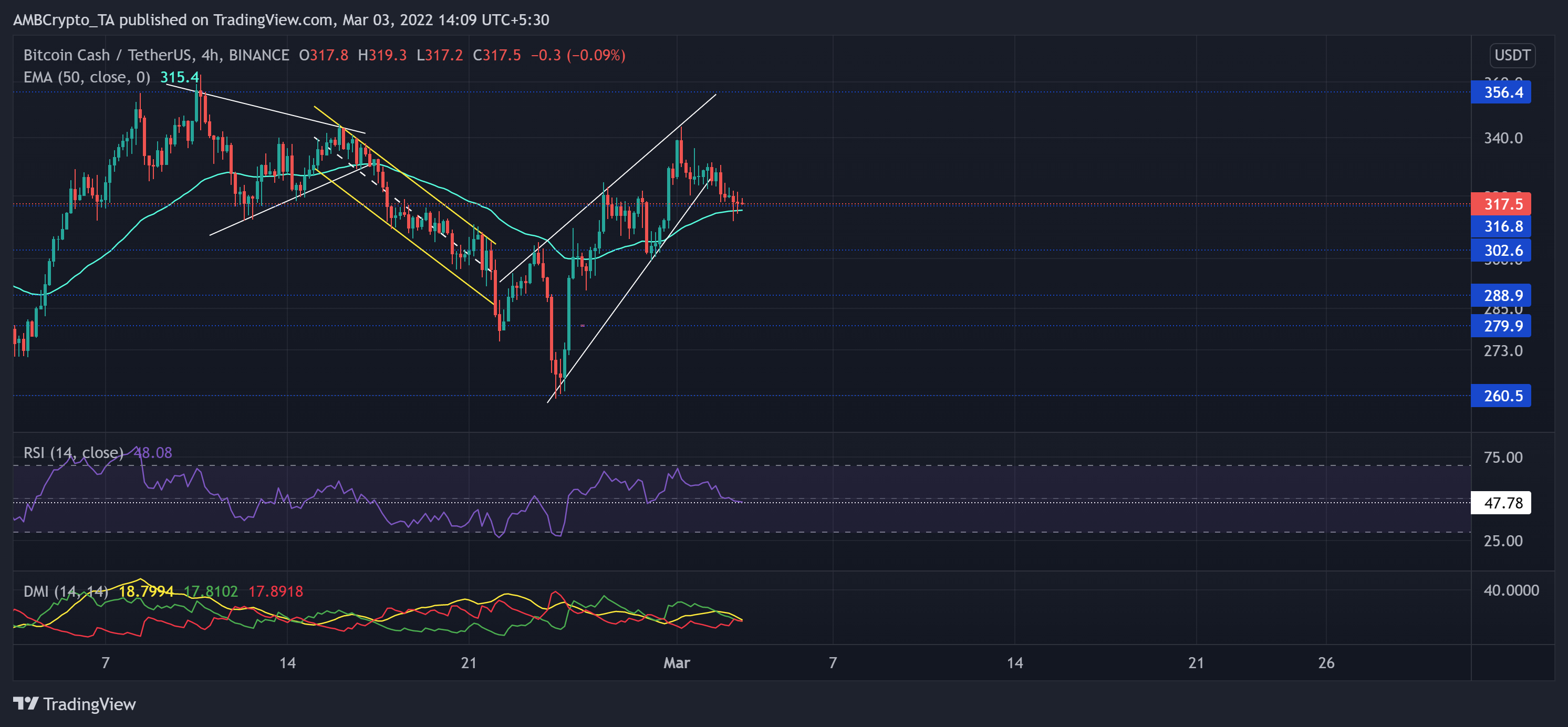Click the red 317.5 current price label
The width and height of the screenshot is (1568, 727).
[1500, 204]
